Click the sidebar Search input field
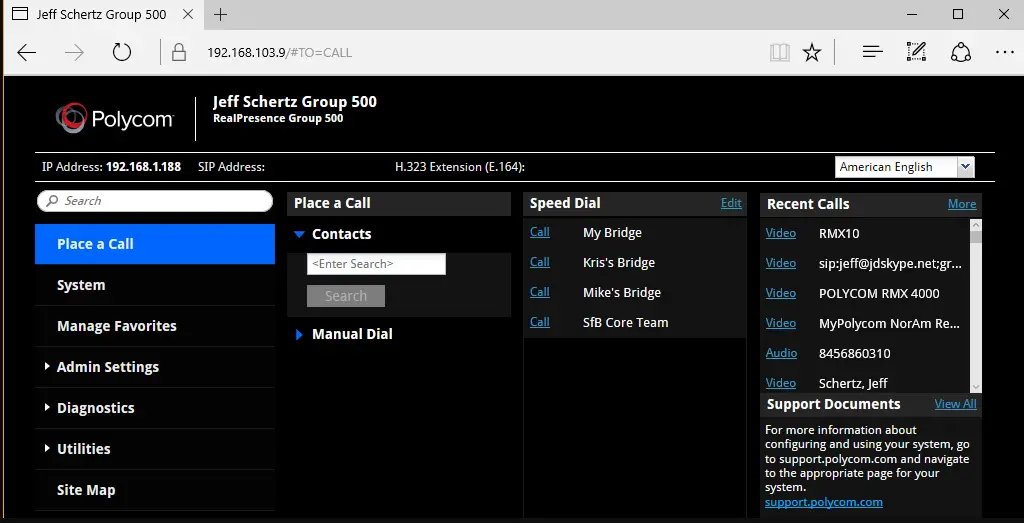Image resolution: width=1024 pixels, height=523 pixels. click(155, 201)
